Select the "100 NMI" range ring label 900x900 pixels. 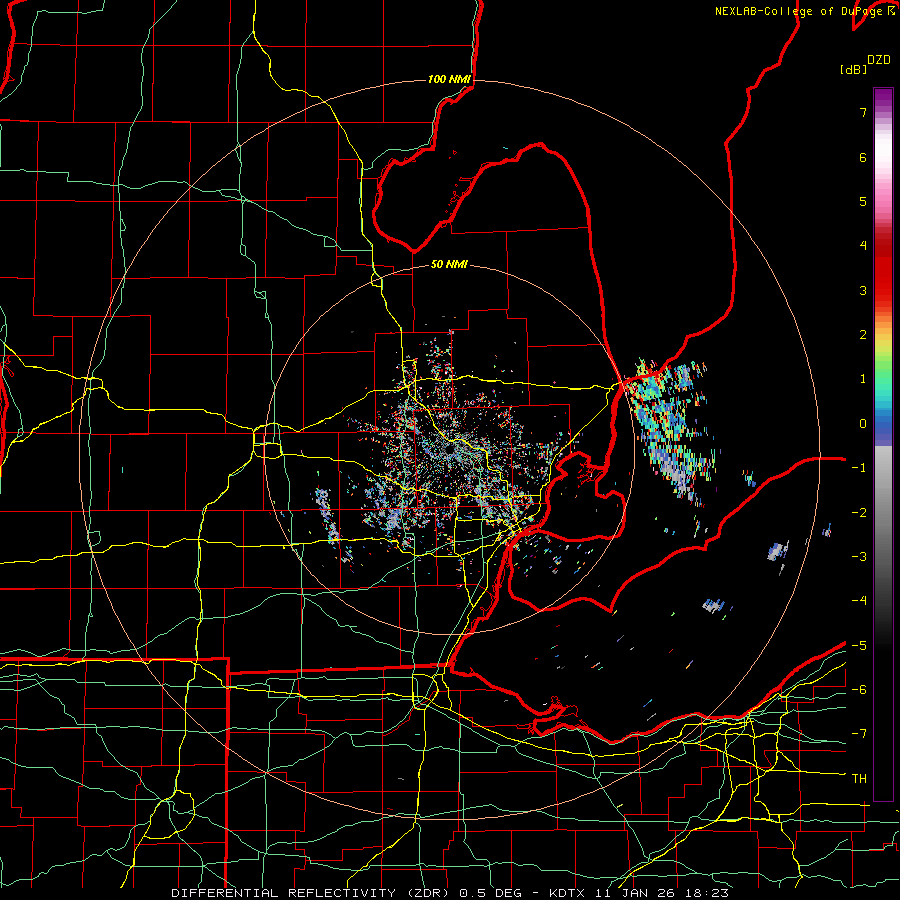tap(449, 79)
